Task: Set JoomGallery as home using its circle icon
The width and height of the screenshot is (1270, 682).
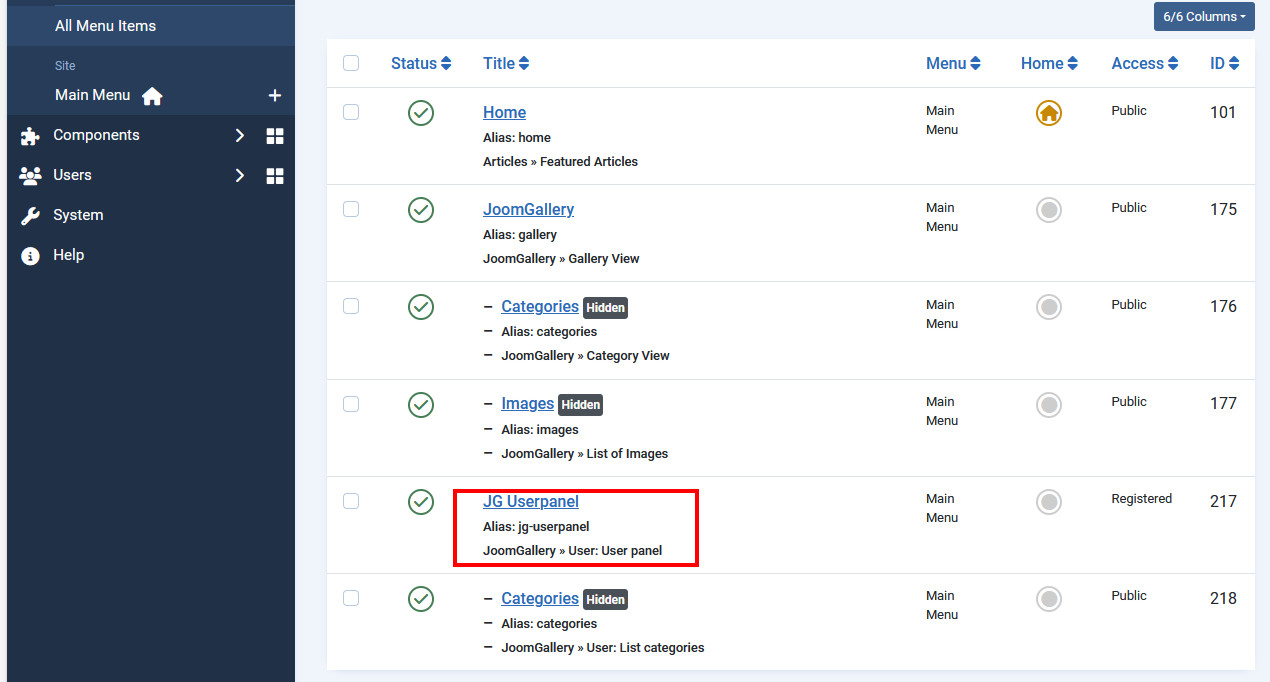Action: 1049,210
